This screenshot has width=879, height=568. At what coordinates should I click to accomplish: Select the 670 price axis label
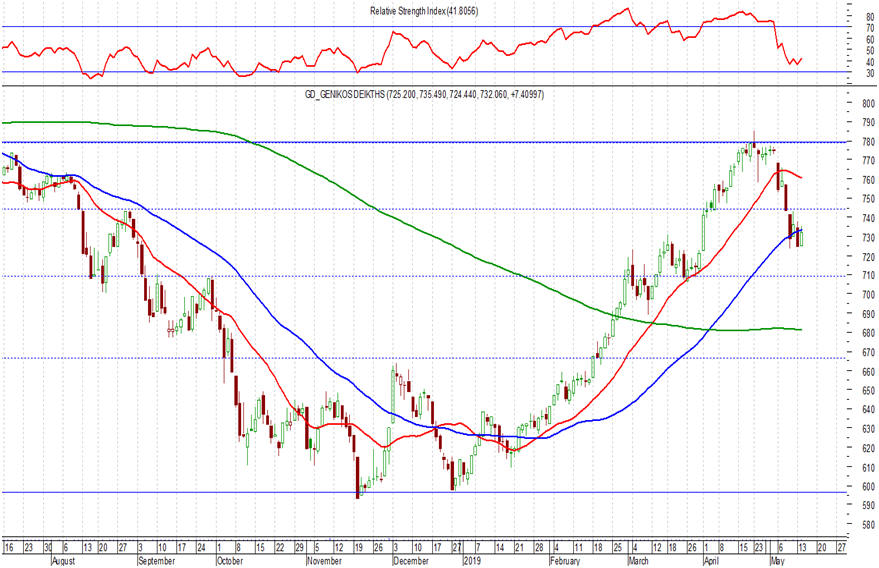[868, 352]
